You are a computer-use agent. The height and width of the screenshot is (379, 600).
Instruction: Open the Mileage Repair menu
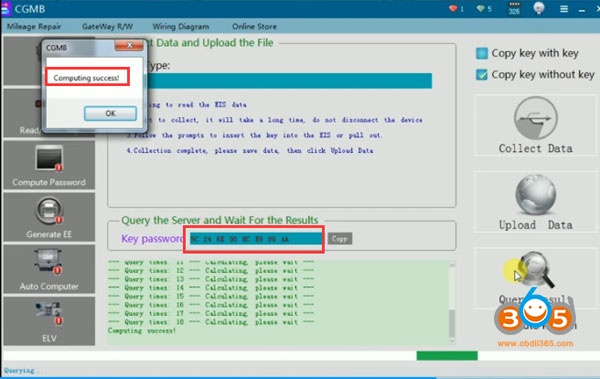coord(34,26)
